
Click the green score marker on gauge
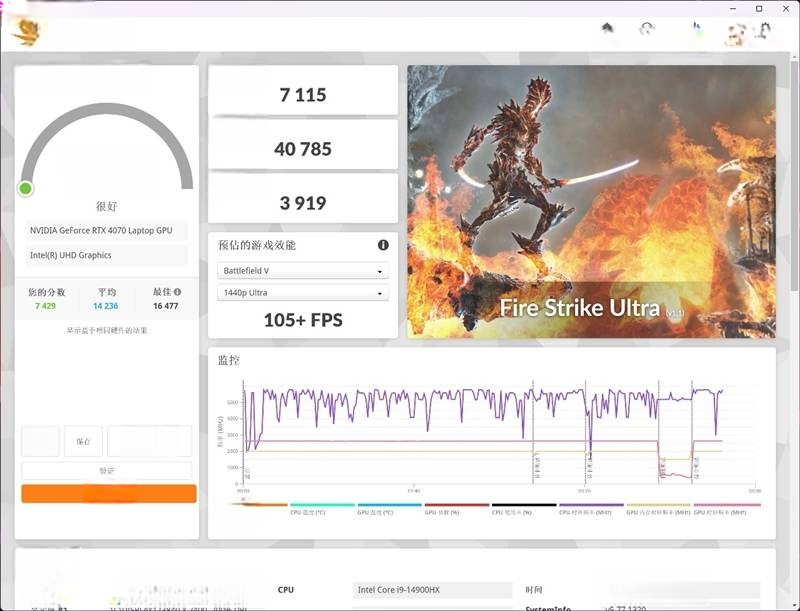(25, 189)
